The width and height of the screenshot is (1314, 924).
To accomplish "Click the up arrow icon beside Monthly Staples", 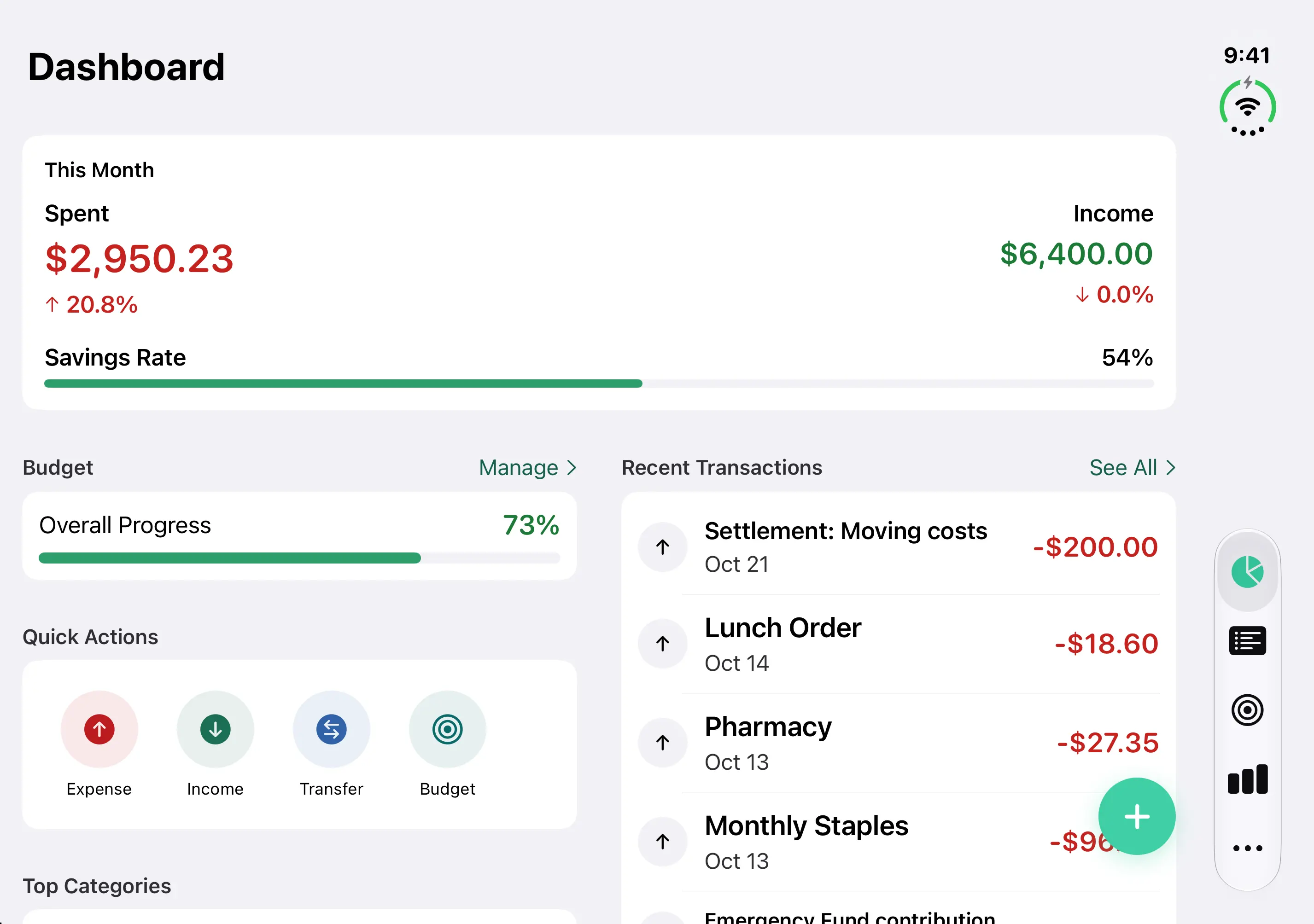I will pos(663,842).
